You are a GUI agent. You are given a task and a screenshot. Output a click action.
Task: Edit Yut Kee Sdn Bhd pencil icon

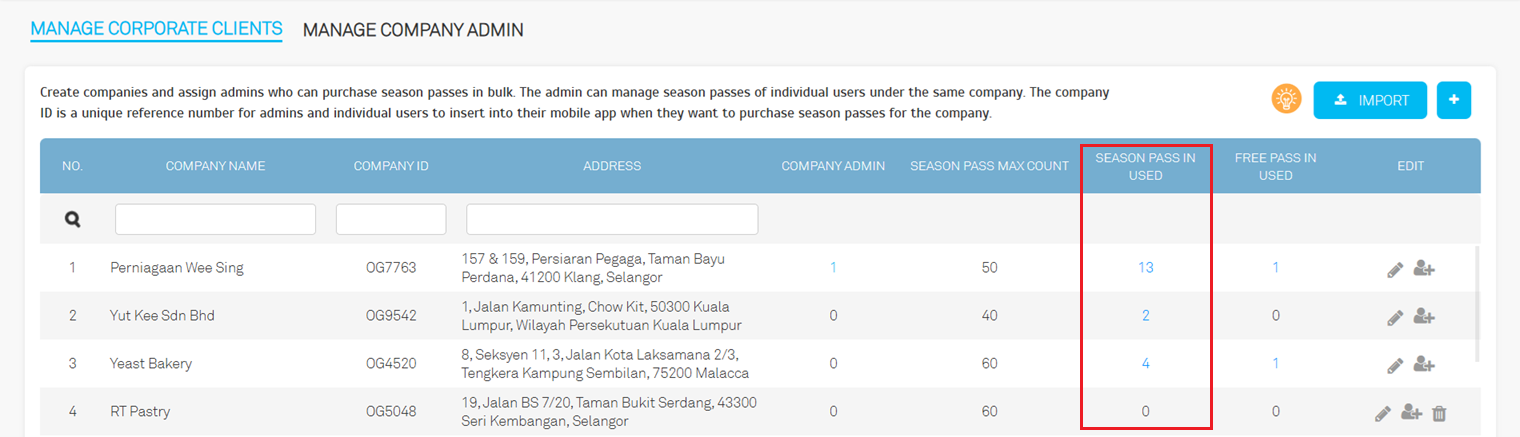1395,317
